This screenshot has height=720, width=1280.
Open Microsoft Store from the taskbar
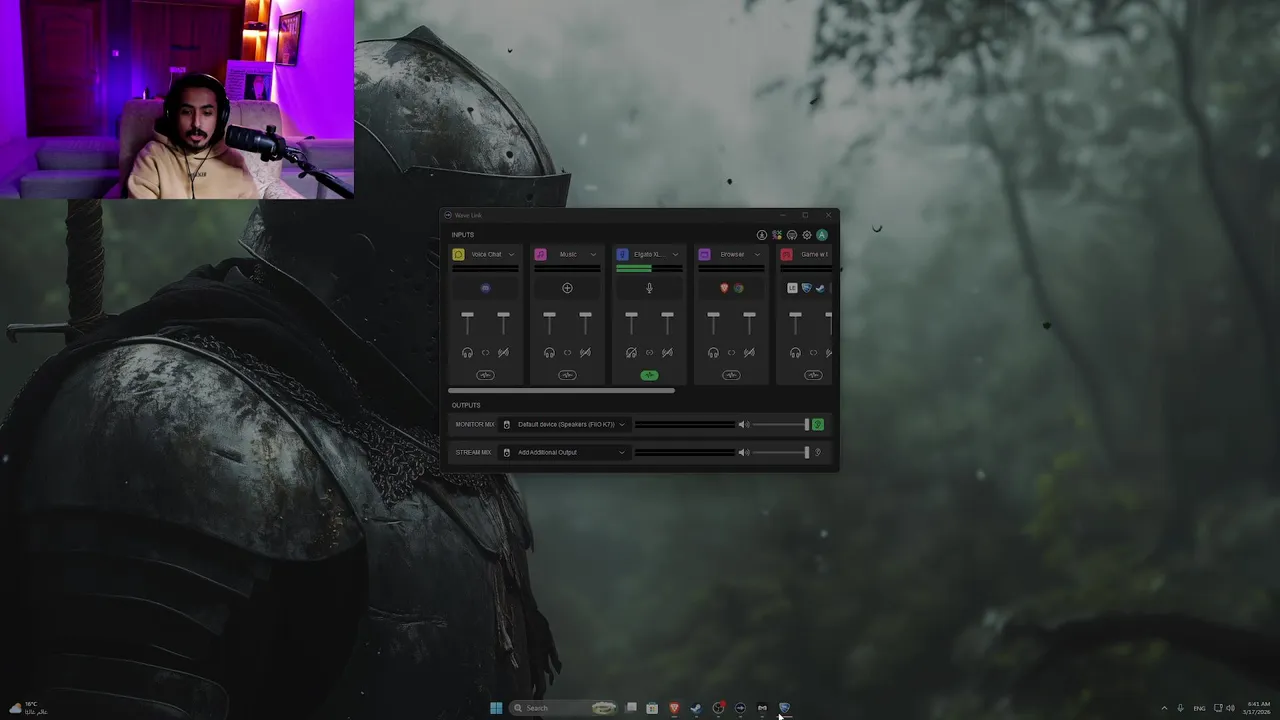tap(652, 708)
